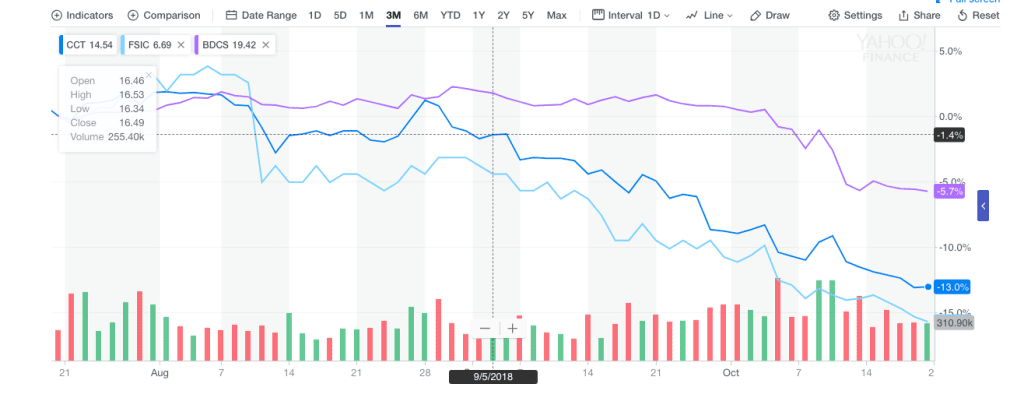
Task: Select the 6M range
Action: pyautogui.click(x=421, y=15)
